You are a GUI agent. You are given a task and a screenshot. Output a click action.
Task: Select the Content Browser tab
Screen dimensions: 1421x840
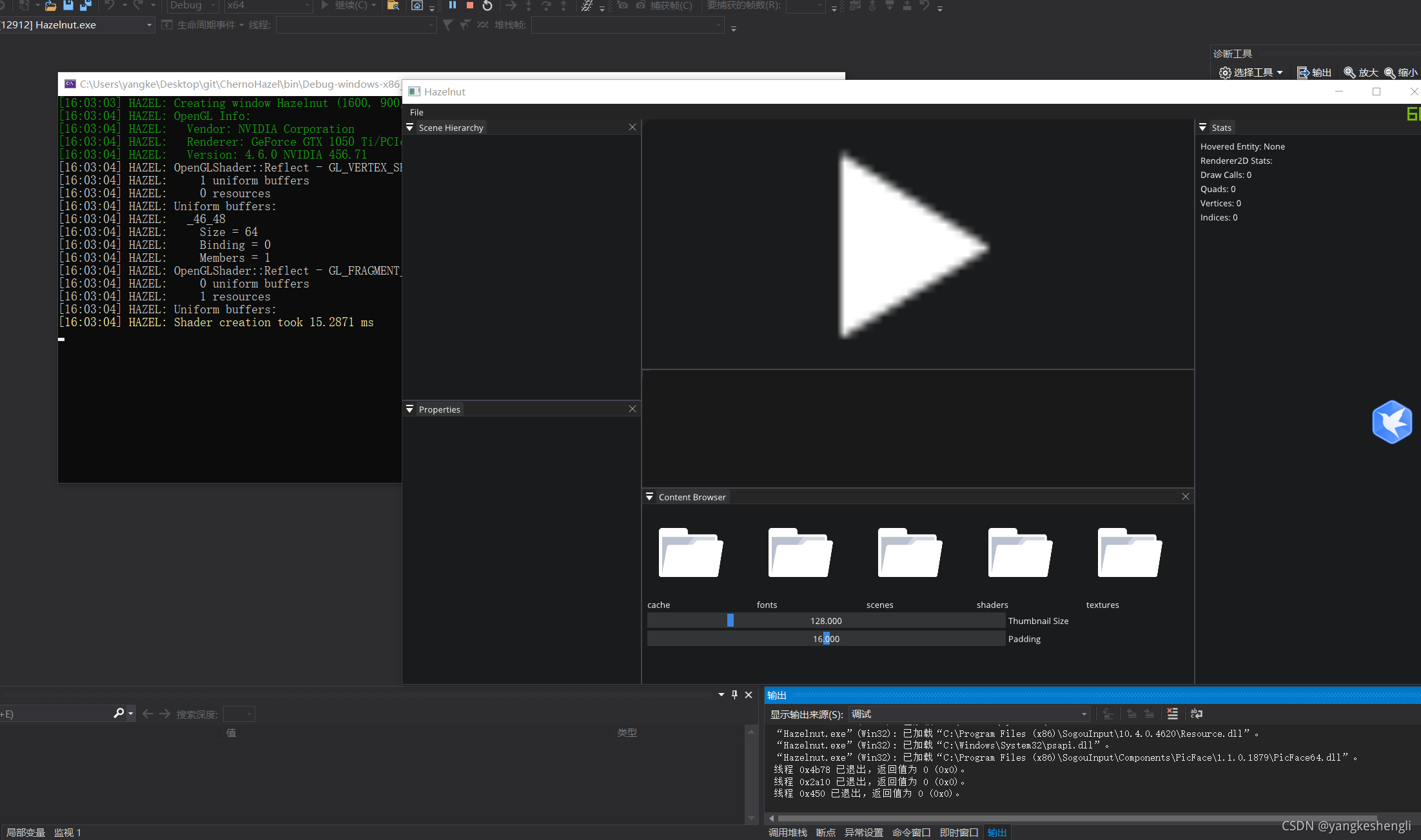pyautogui.click(x=692, y=497)
